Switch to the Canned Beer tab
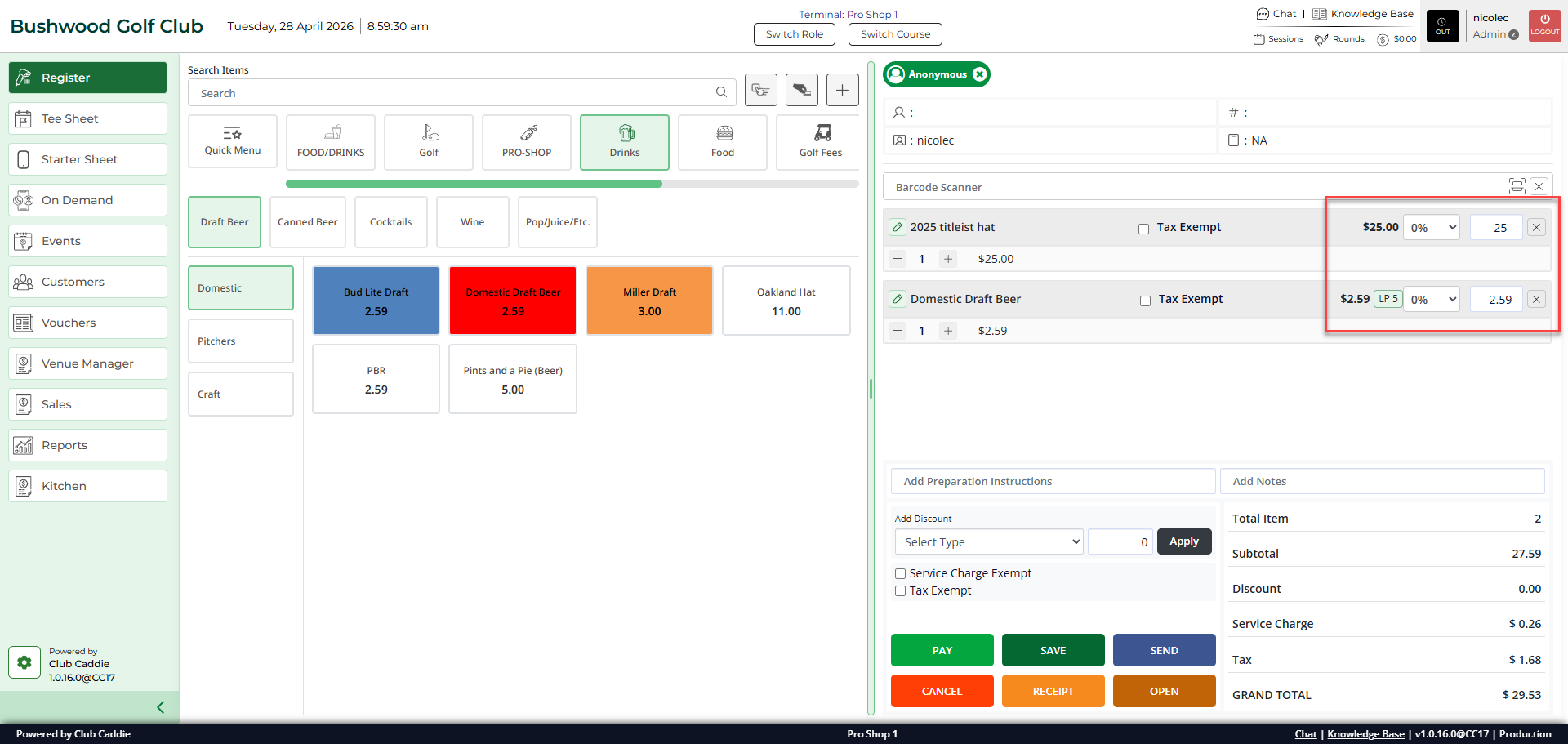The image size is (1568, 744). (307, 222)
